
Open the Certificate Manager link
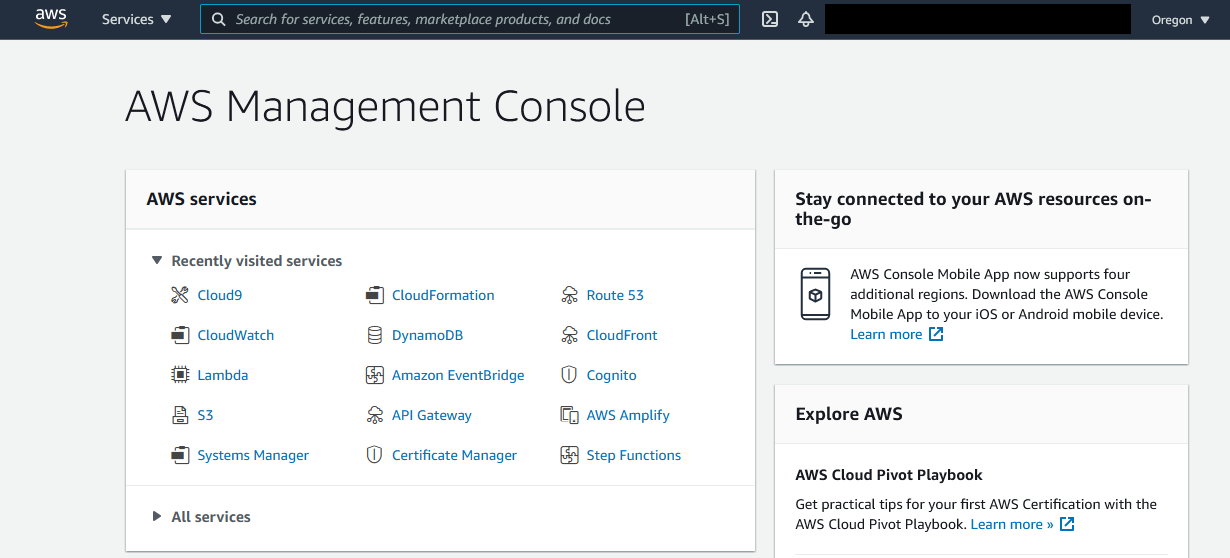coord(455,455)
